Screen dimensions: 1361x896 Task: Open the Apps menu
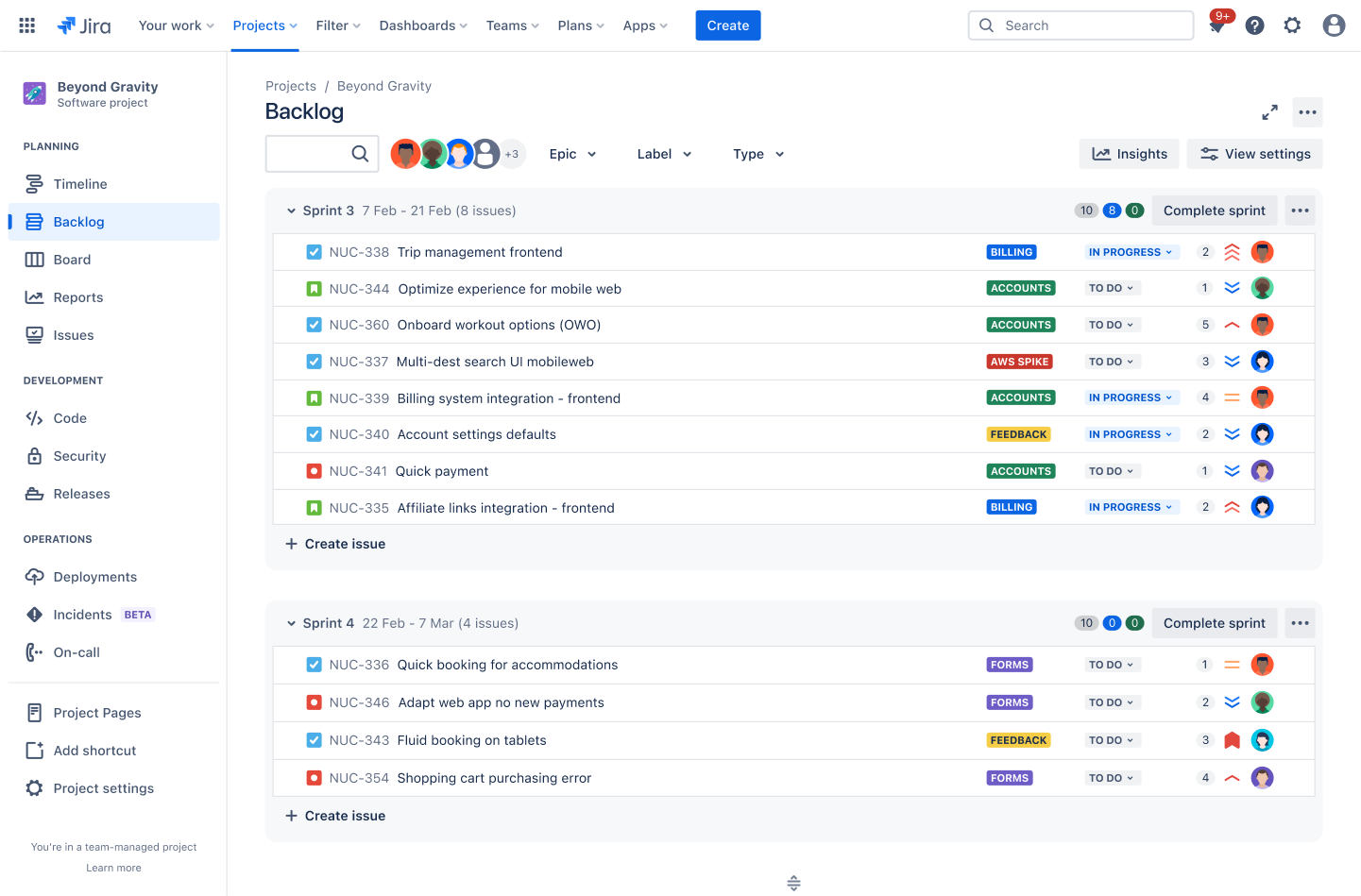pos(645,25)
